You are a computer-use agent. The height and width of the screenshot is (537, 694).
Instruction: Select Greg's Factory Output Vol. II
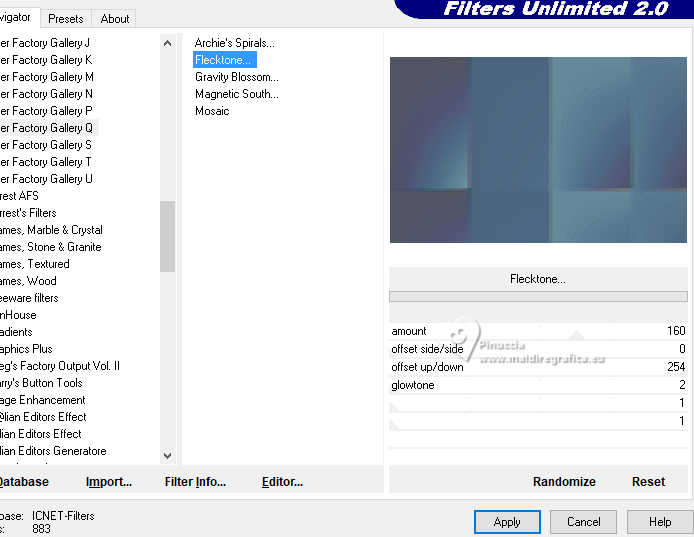60,366
